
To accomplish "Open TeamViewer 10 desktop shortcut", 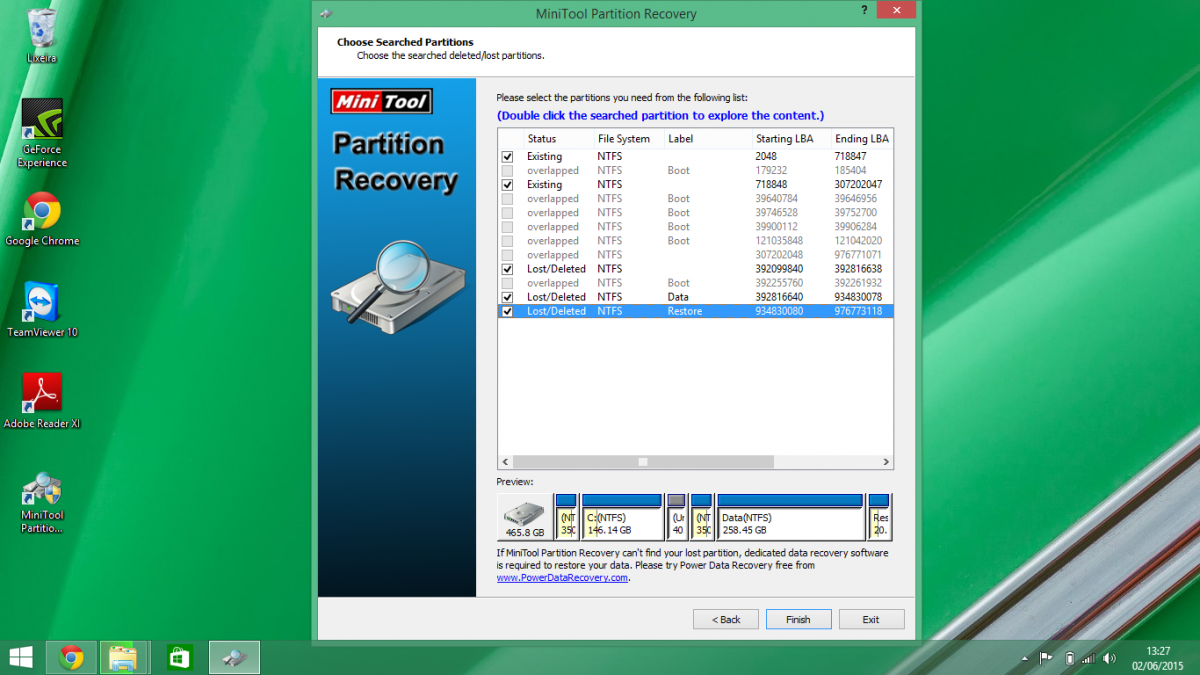I will 42,309.
